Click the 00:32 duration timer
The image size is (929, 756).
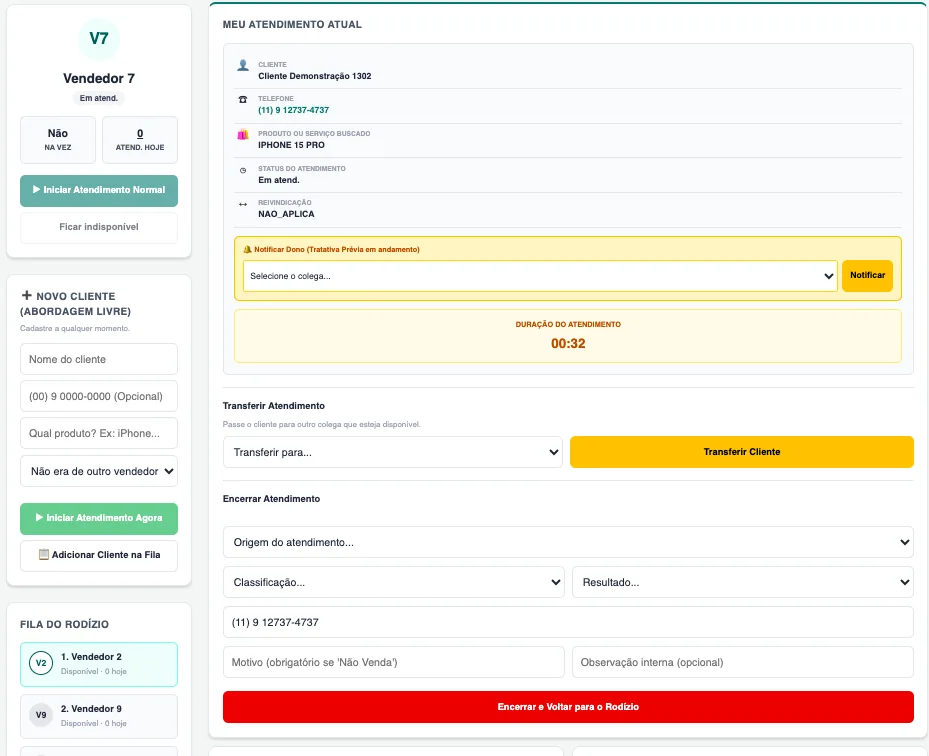tap(568, 344)
